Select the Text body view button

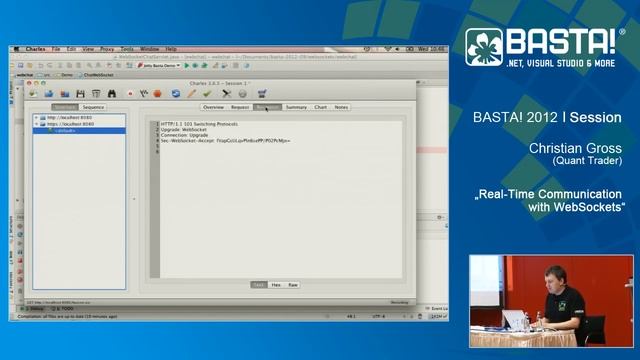[x=259, y=284]
